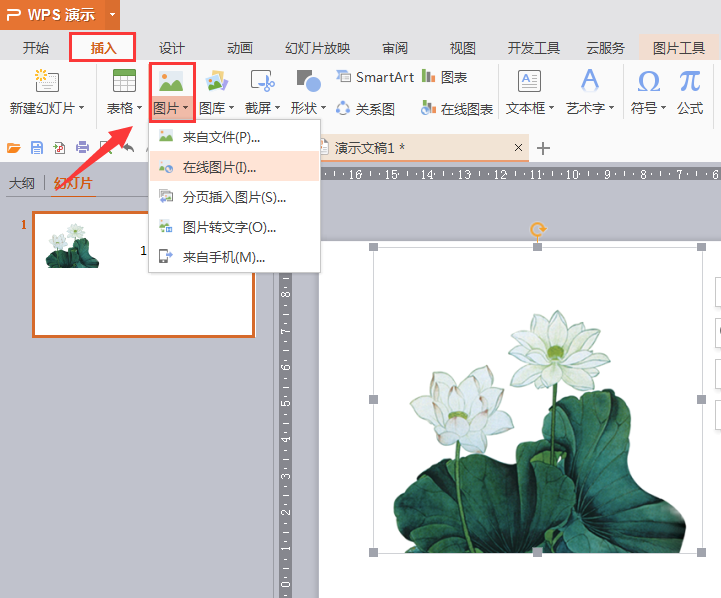Expand the 艺术字 dropdown arrow
The width and height of the screenshot is (721, 598).
click(x=611, y=108)
